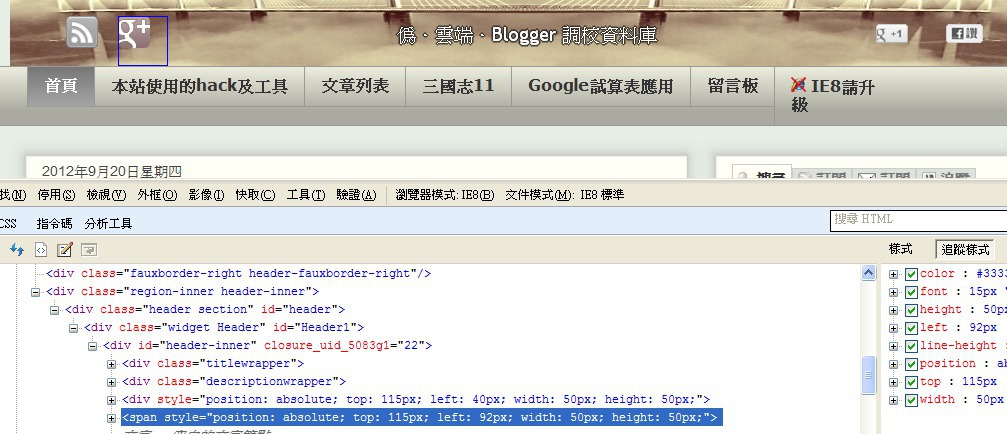Toggle the edit pencil icon in the developer toolbar
Viewport: 1007px width, 434px height.
pos(65,250)
